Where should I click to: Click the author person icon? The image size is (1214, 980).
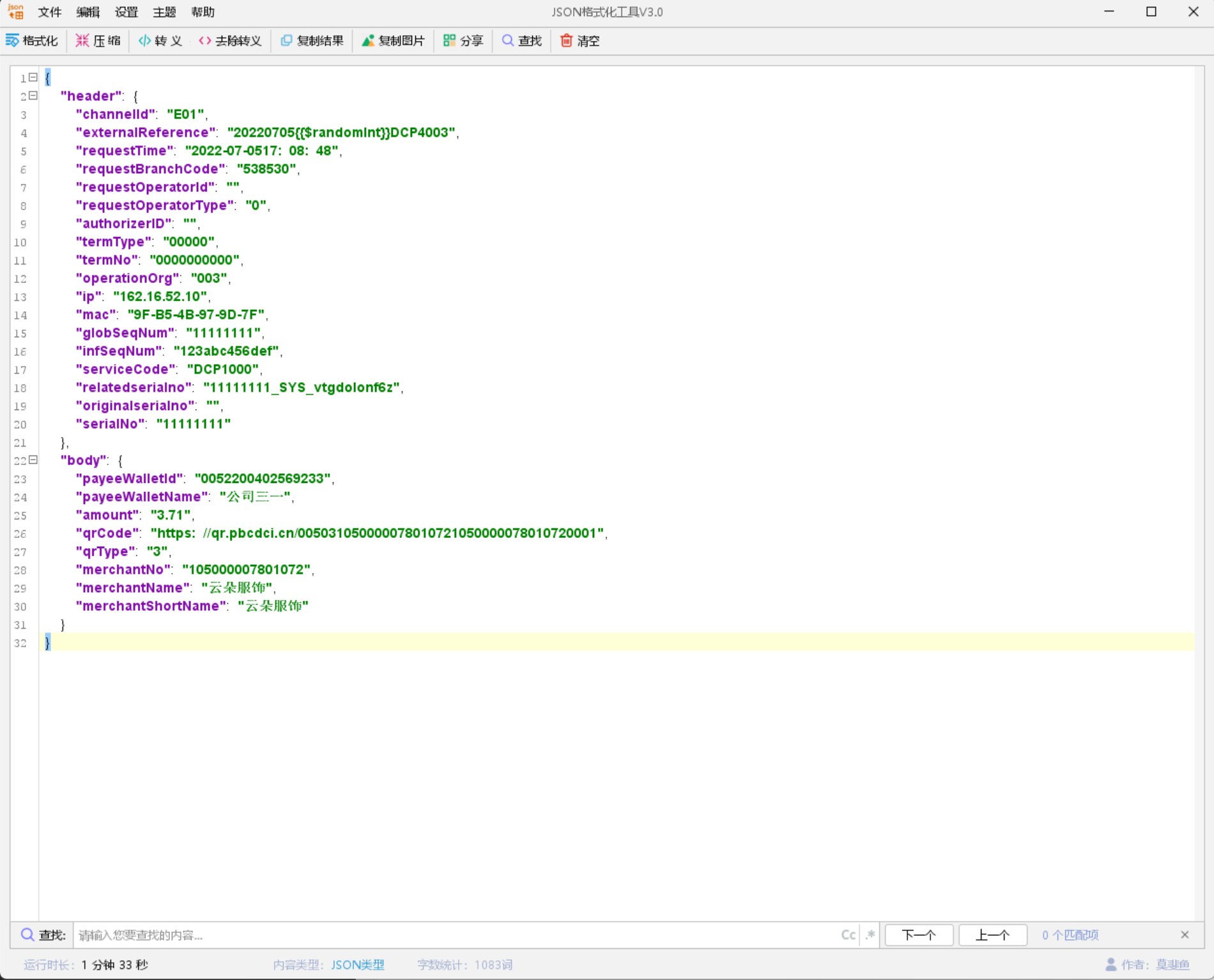click(1111, 965)
